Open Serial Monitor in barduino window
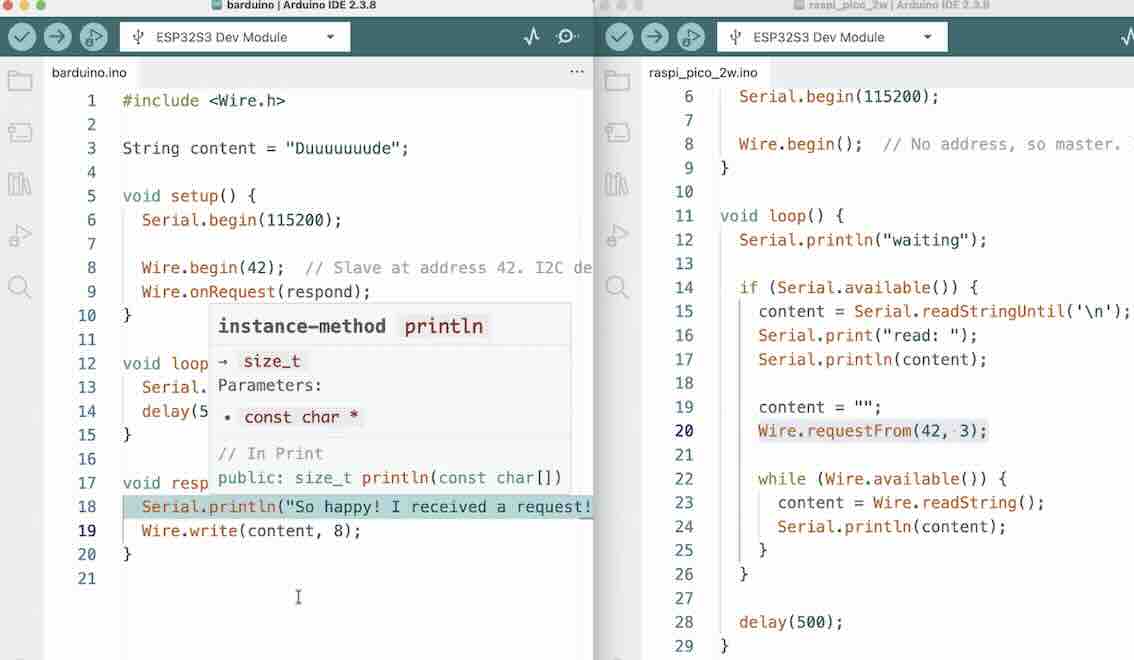This screenshot has width=1134, height=660. pos(567,36)
